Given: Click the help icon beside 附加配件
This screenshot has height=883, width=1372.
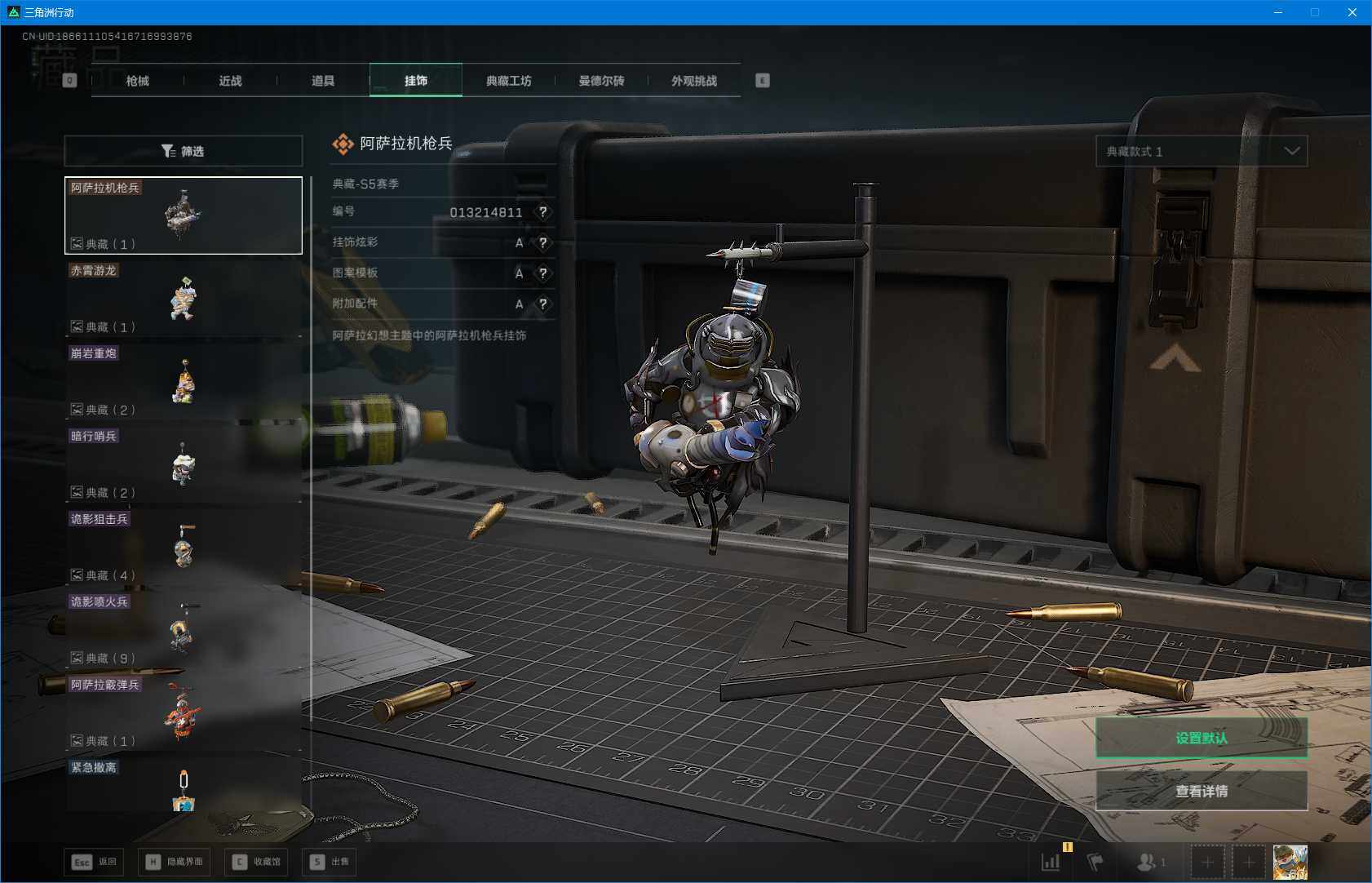Looking at the screenshot, I should tap(542, 304).
